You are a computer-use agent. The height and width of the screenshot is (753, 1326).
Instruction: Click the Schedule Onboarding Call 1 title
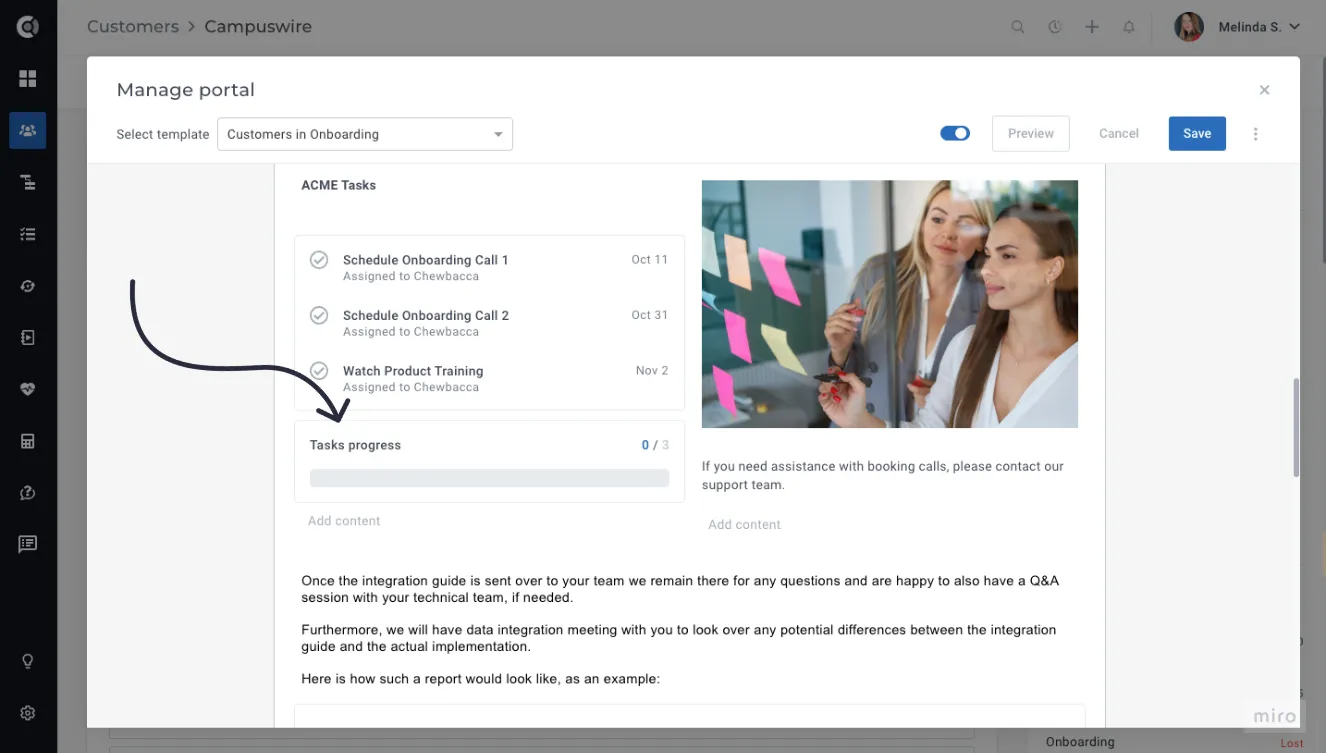pos(426,260)
